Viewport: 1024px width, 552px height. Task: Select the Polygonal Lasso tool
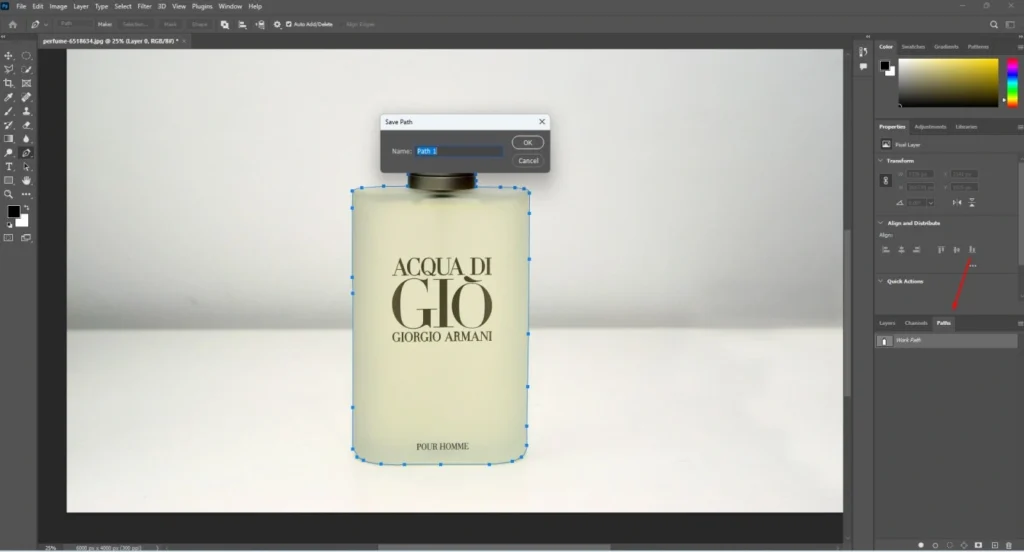(8, 69)
